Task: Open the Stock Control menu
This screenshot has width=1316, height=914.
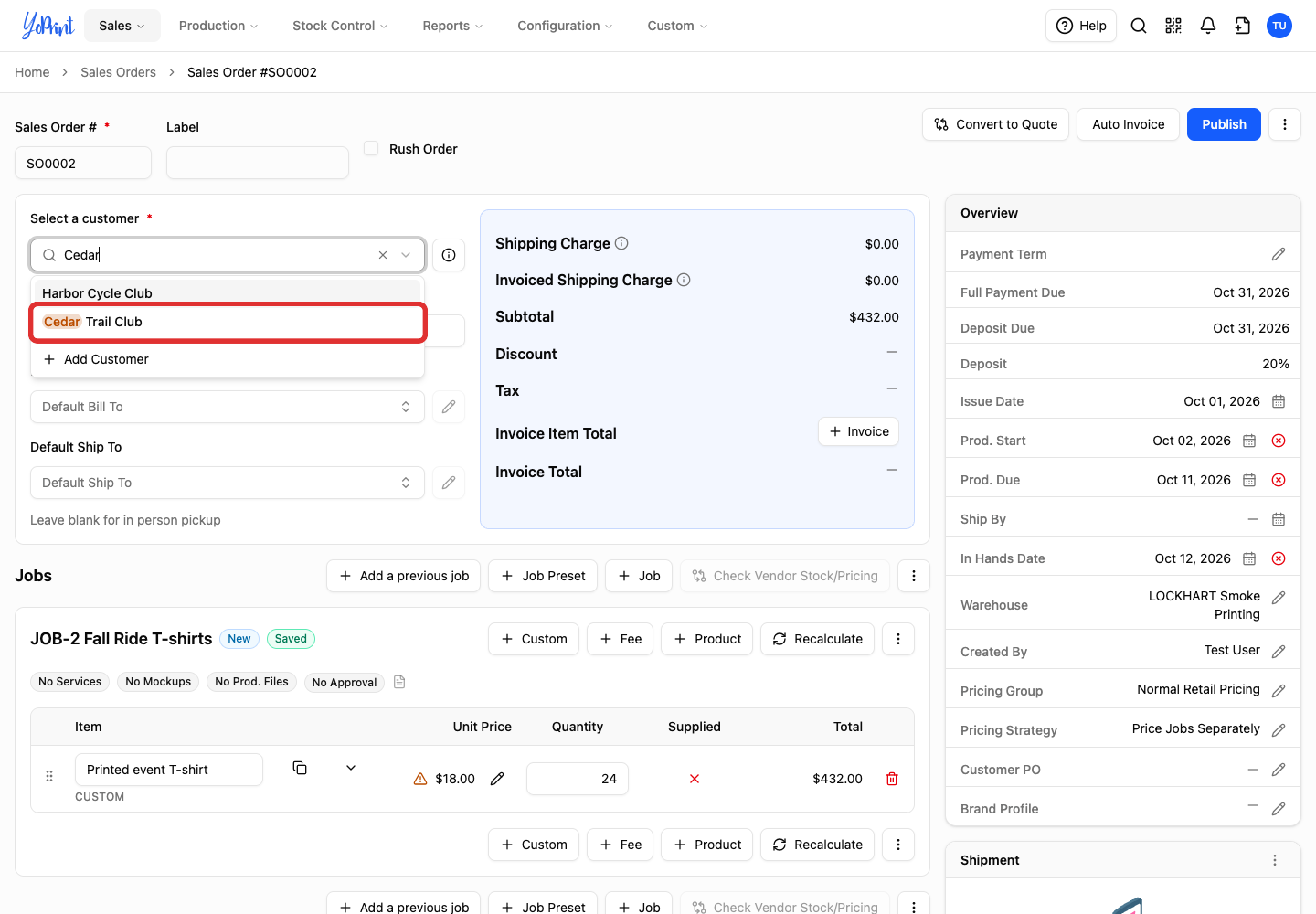Action: (340, 26)
